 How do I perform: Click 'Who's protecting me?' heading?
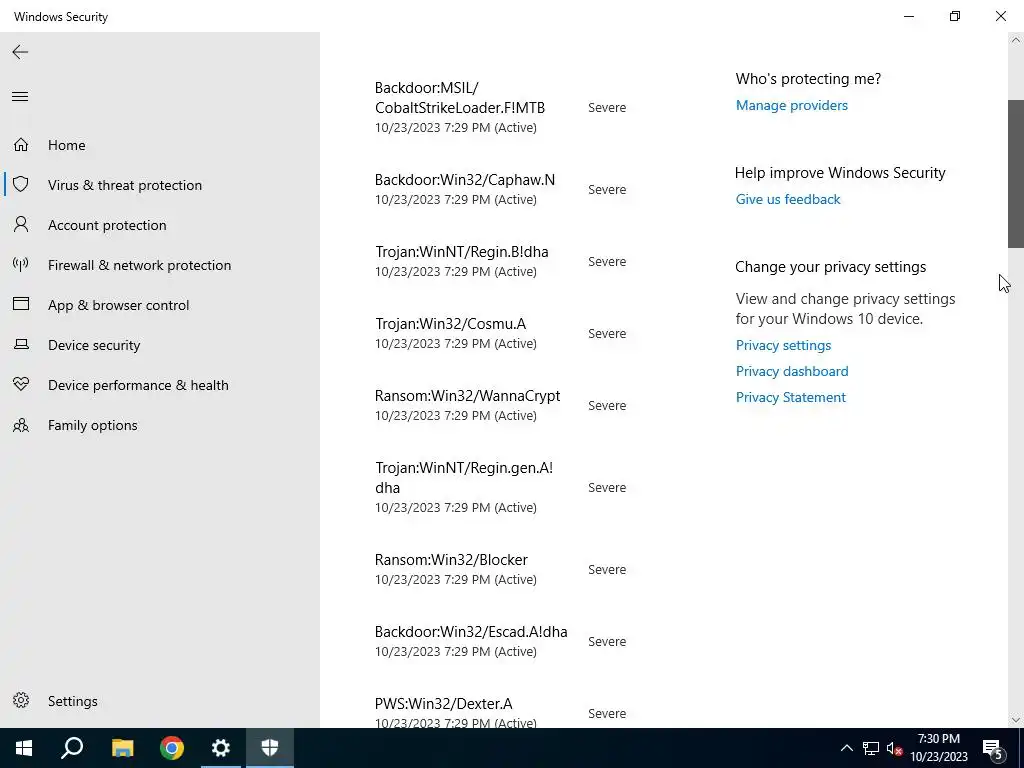tap(808, 78)
